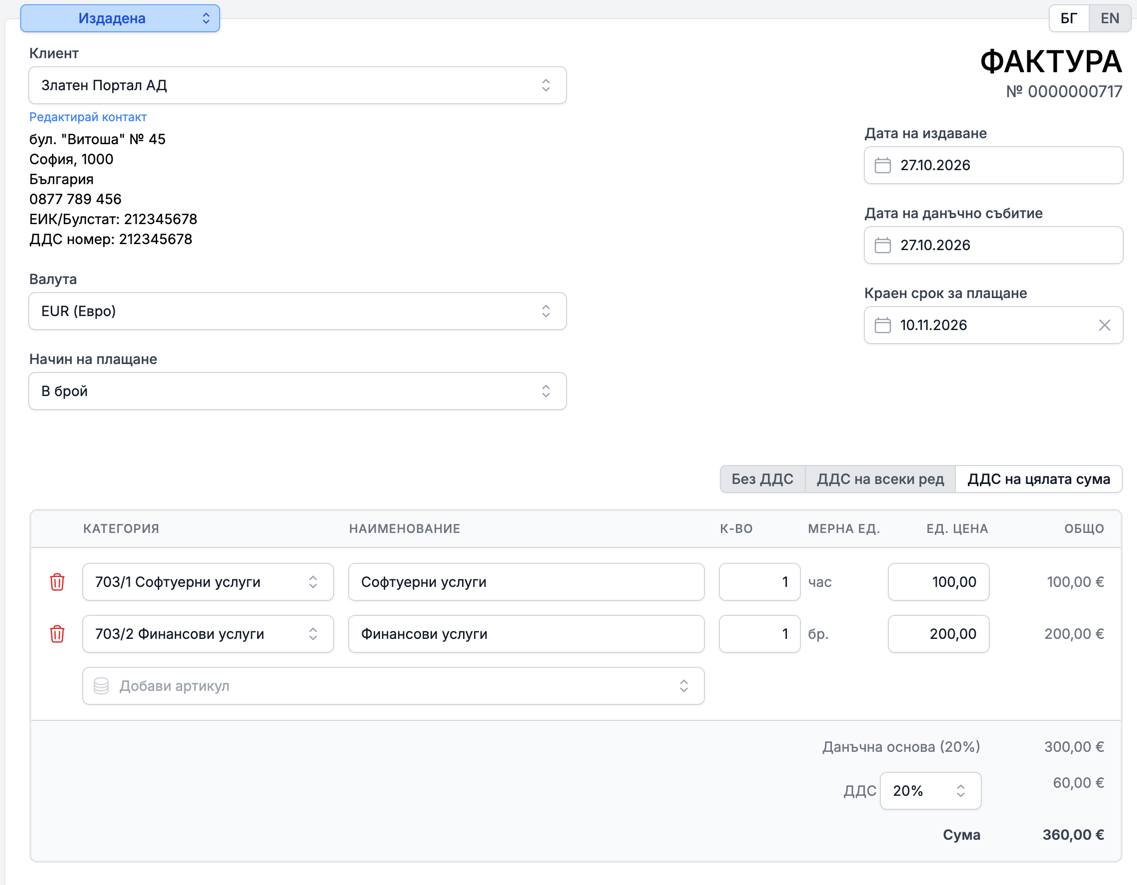The height and width of the screenshot is (885, 1137).
Task: Edit name field of Финансови услуги row
Action: pyautogui.click(x=526, y=634)
